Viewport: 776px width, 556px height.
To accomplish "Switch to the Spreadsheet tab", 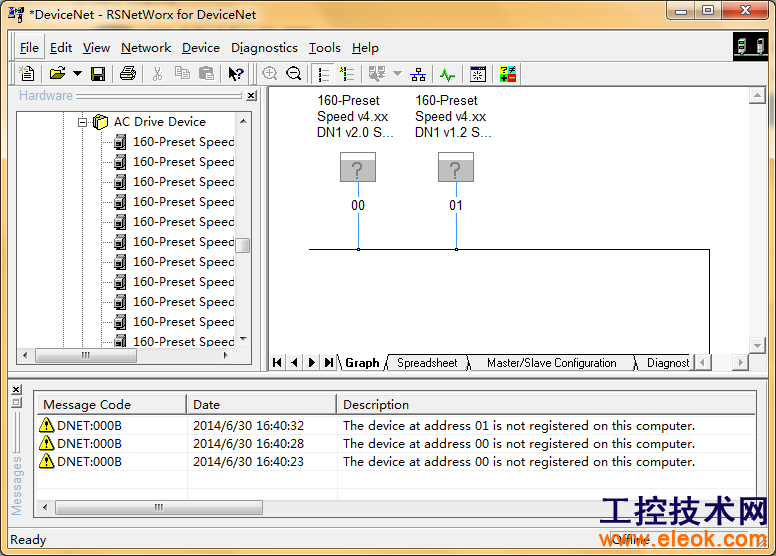I will (x=427, y=363).
